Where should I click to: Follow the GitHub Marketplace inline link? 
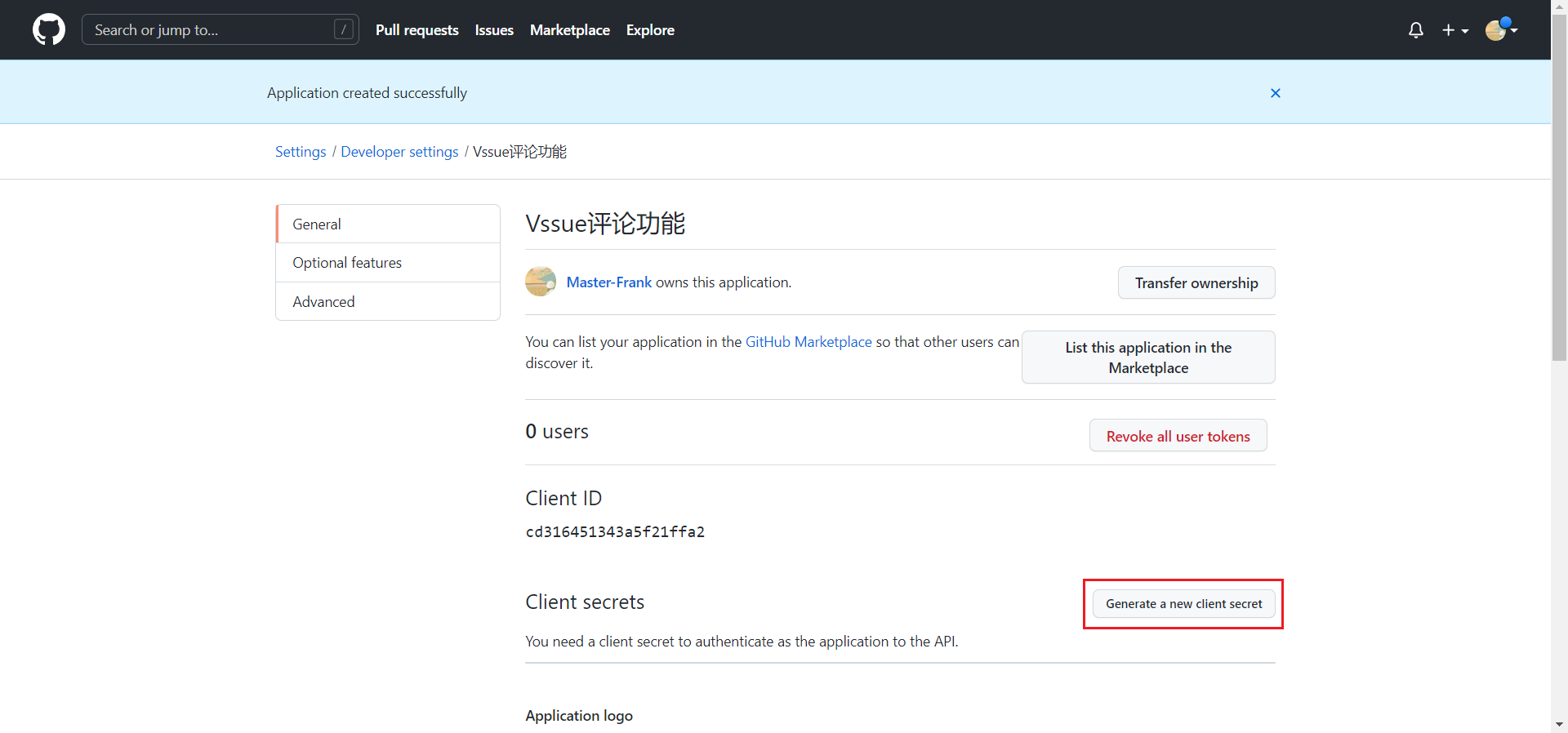pyautogui.click(x=808, y=342)
